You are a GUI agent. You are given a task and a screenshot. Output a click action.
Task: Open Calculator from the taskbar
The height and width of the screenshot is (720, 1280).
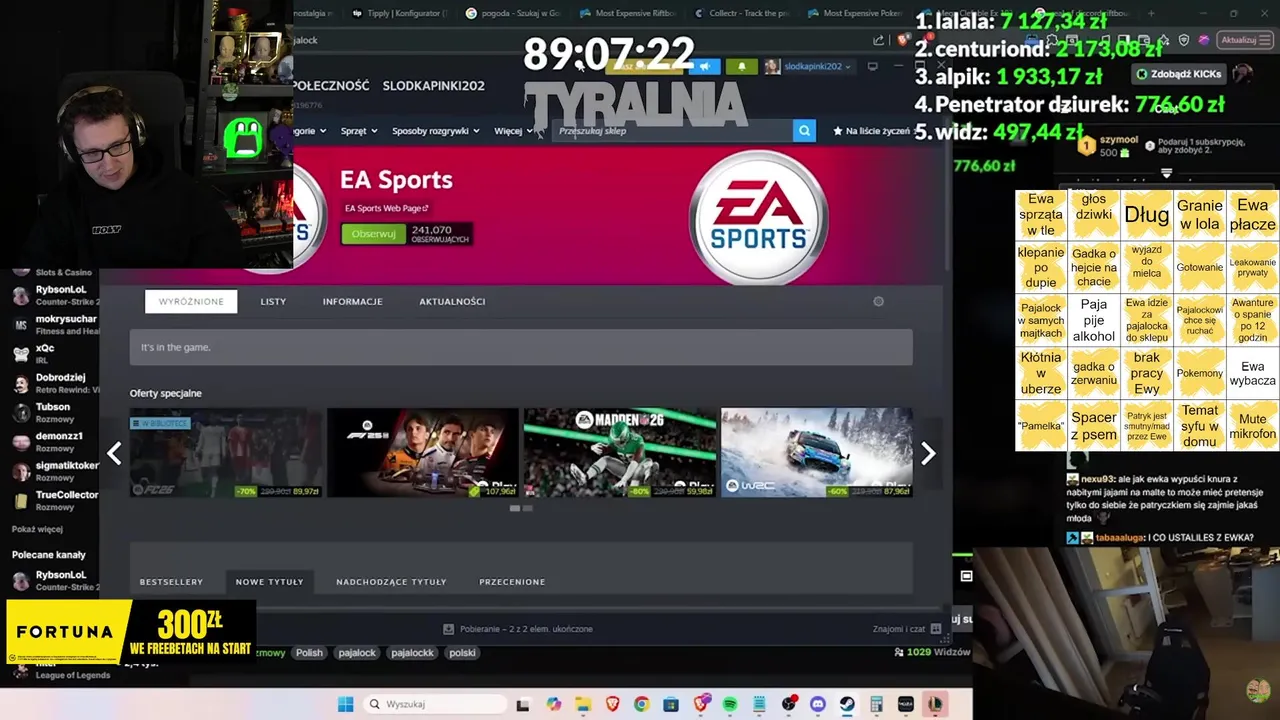pyautogui.click(x=876, y=704)
